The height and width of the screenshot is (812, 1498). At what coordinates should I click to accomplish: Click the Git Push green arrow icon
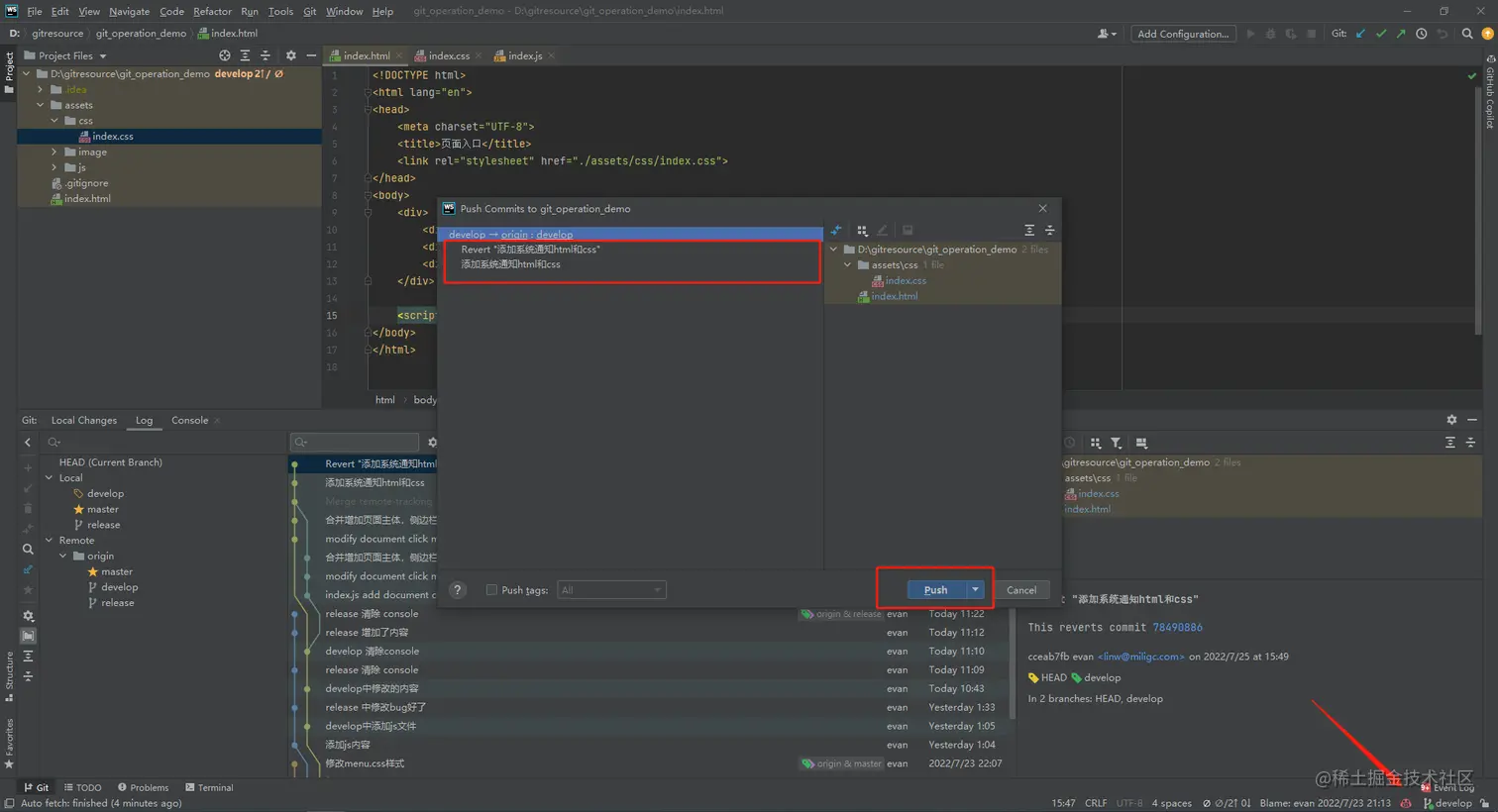coord(1401,34)
